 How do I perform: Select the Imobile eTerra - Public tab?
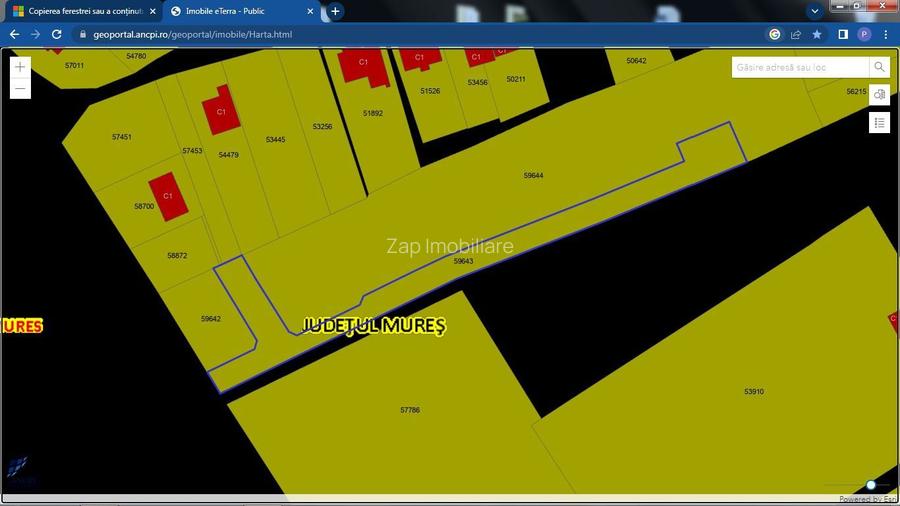[x=236, y=11]
